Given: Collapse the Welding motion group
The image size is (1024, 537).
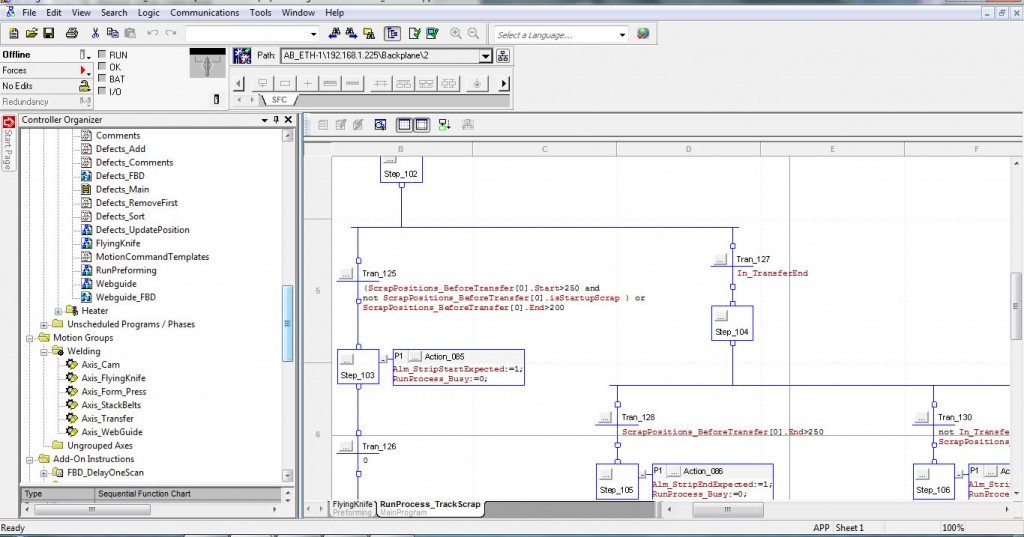Looking at the screenshot, I should [x=44, y=351].
